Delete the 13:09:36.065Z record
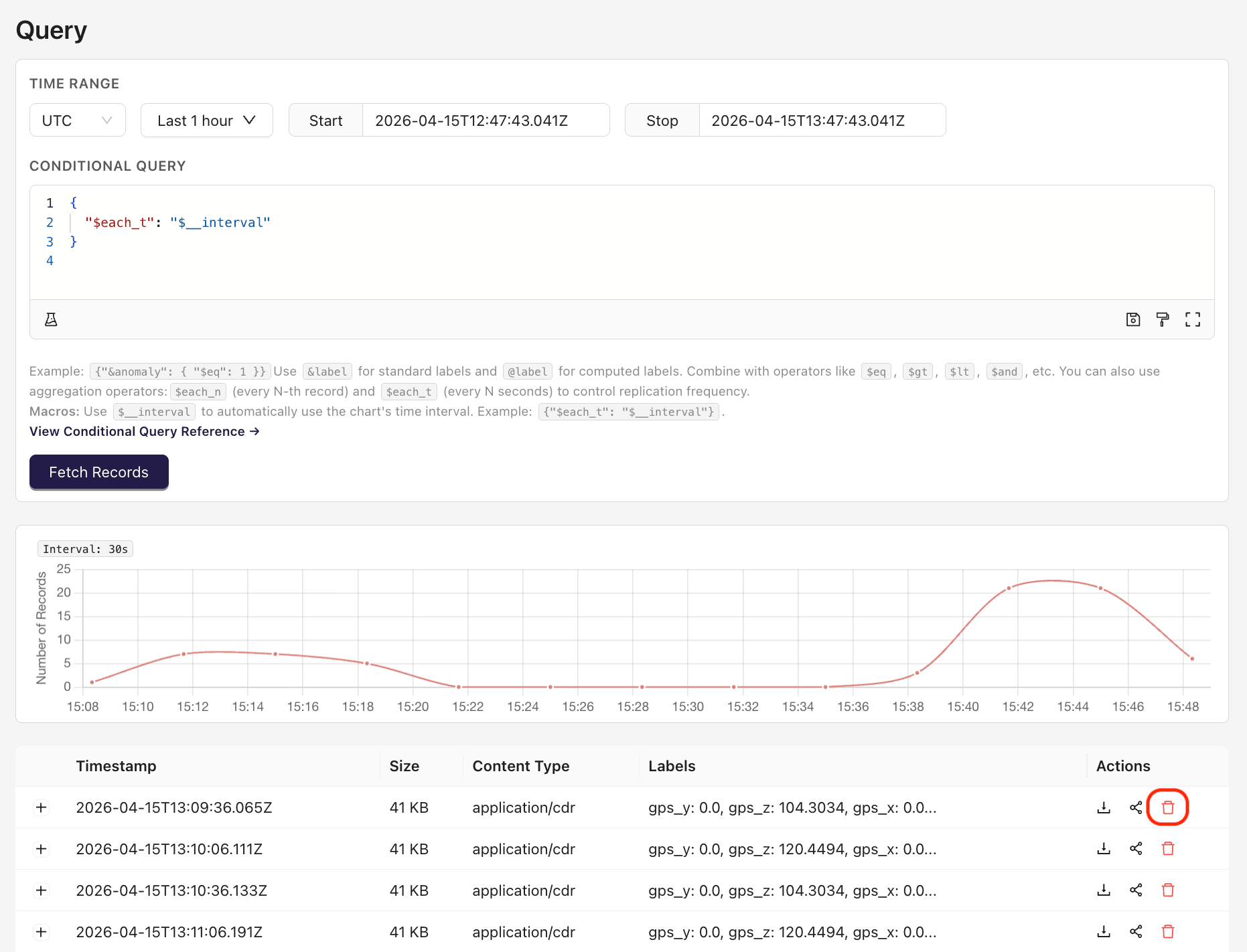Viewport: 1247px width, 952px height. 1168,807
